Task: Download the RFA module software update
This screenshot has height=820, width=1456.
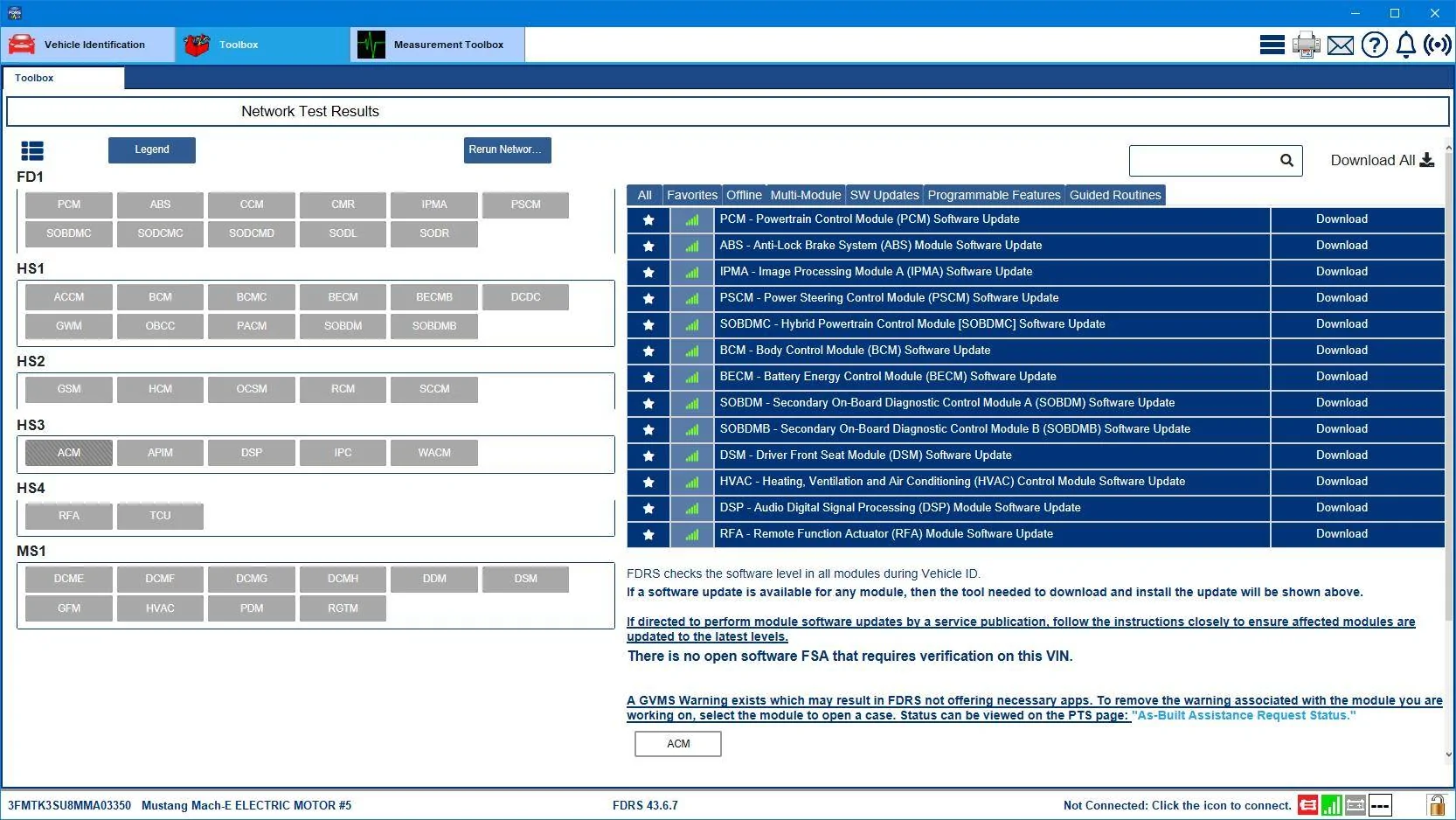Action: 1342,534
